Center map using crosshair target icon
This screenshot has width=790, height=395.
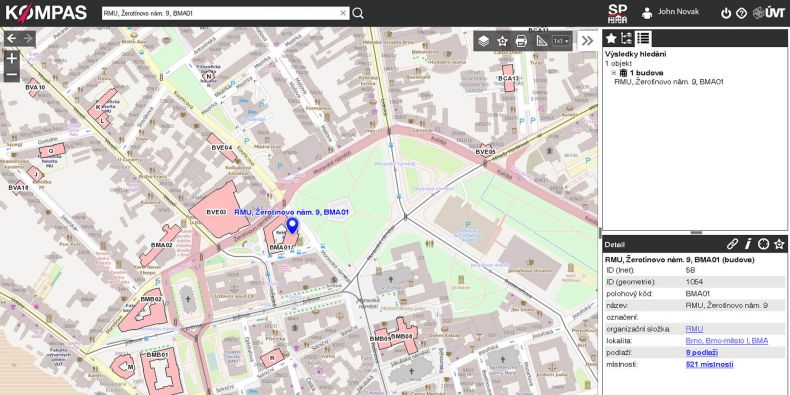point(764,244)
